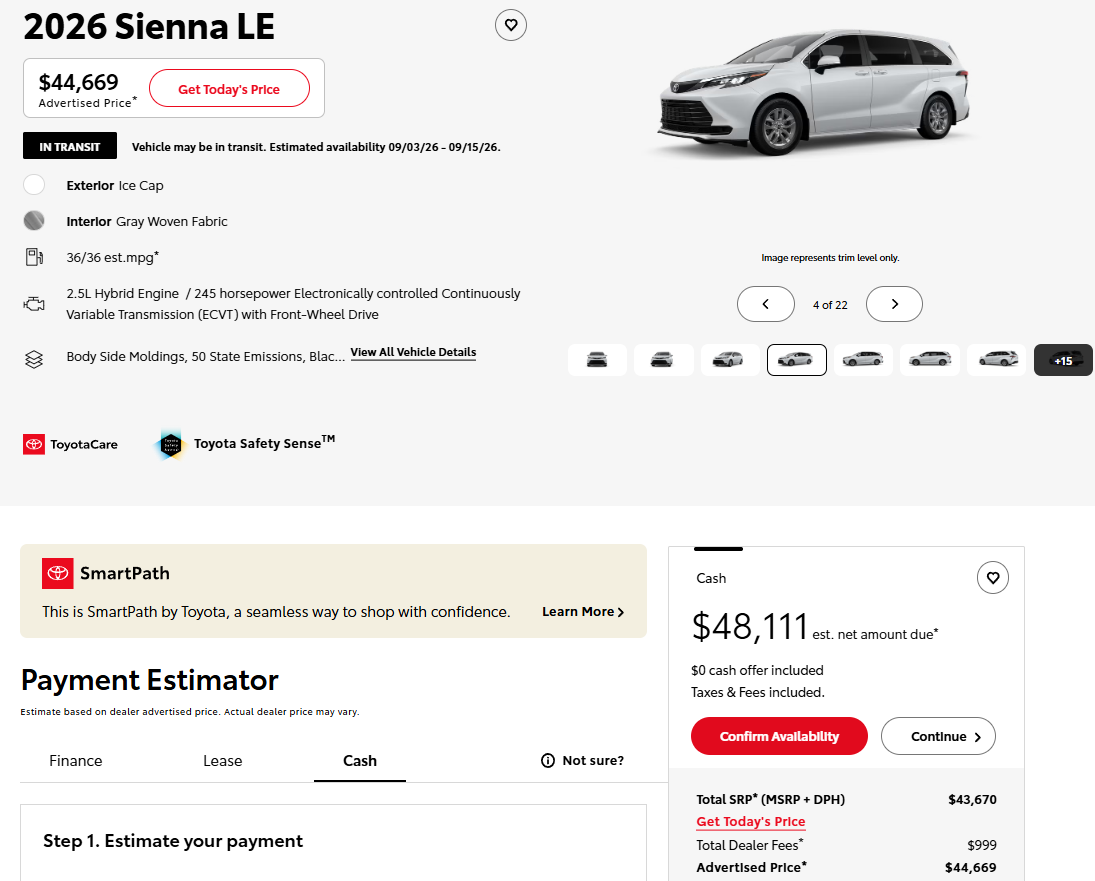Go to the previous vehicle image

pos(765,304)
